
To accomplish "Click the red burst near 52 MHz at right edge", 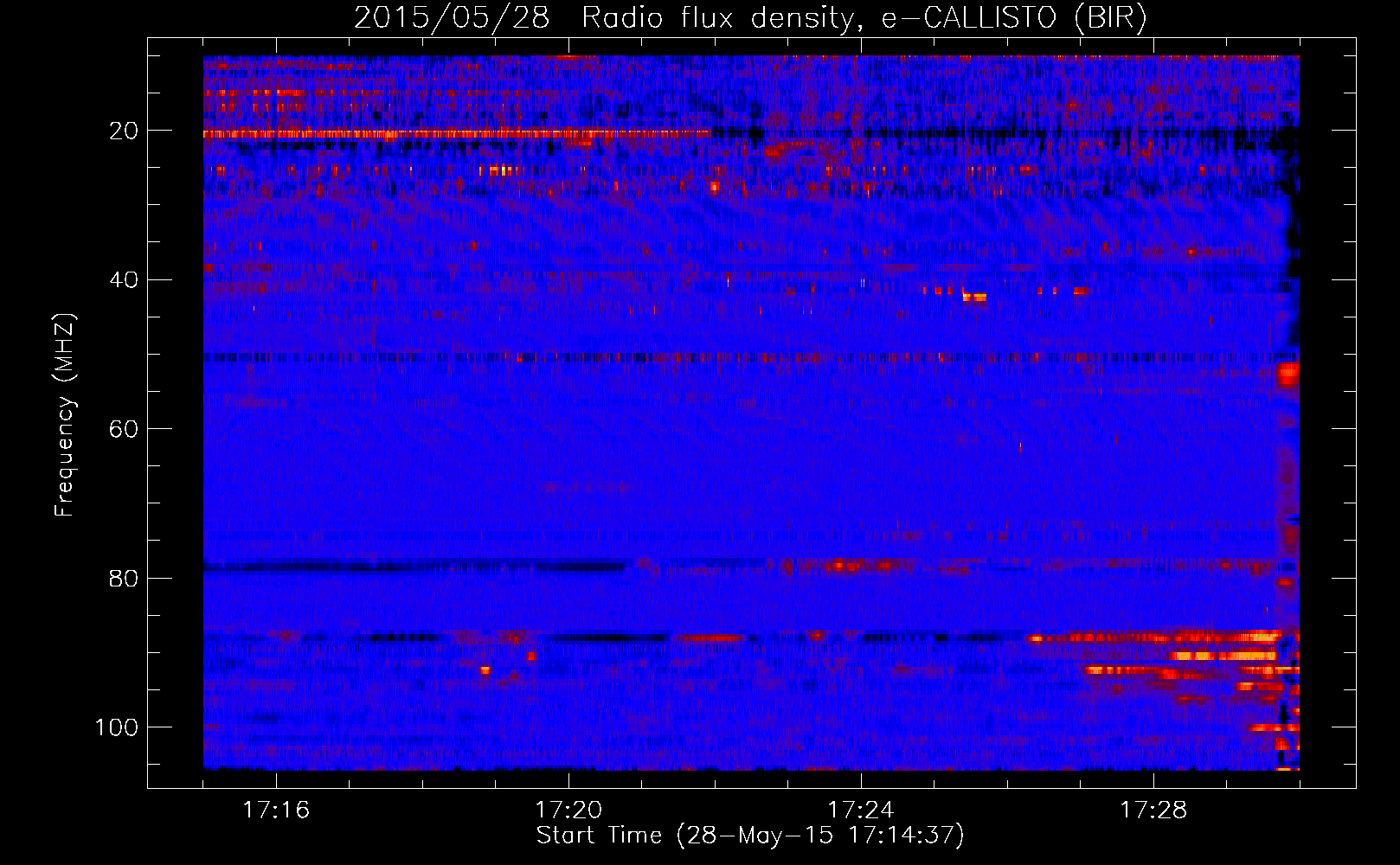I will 1288,375.
